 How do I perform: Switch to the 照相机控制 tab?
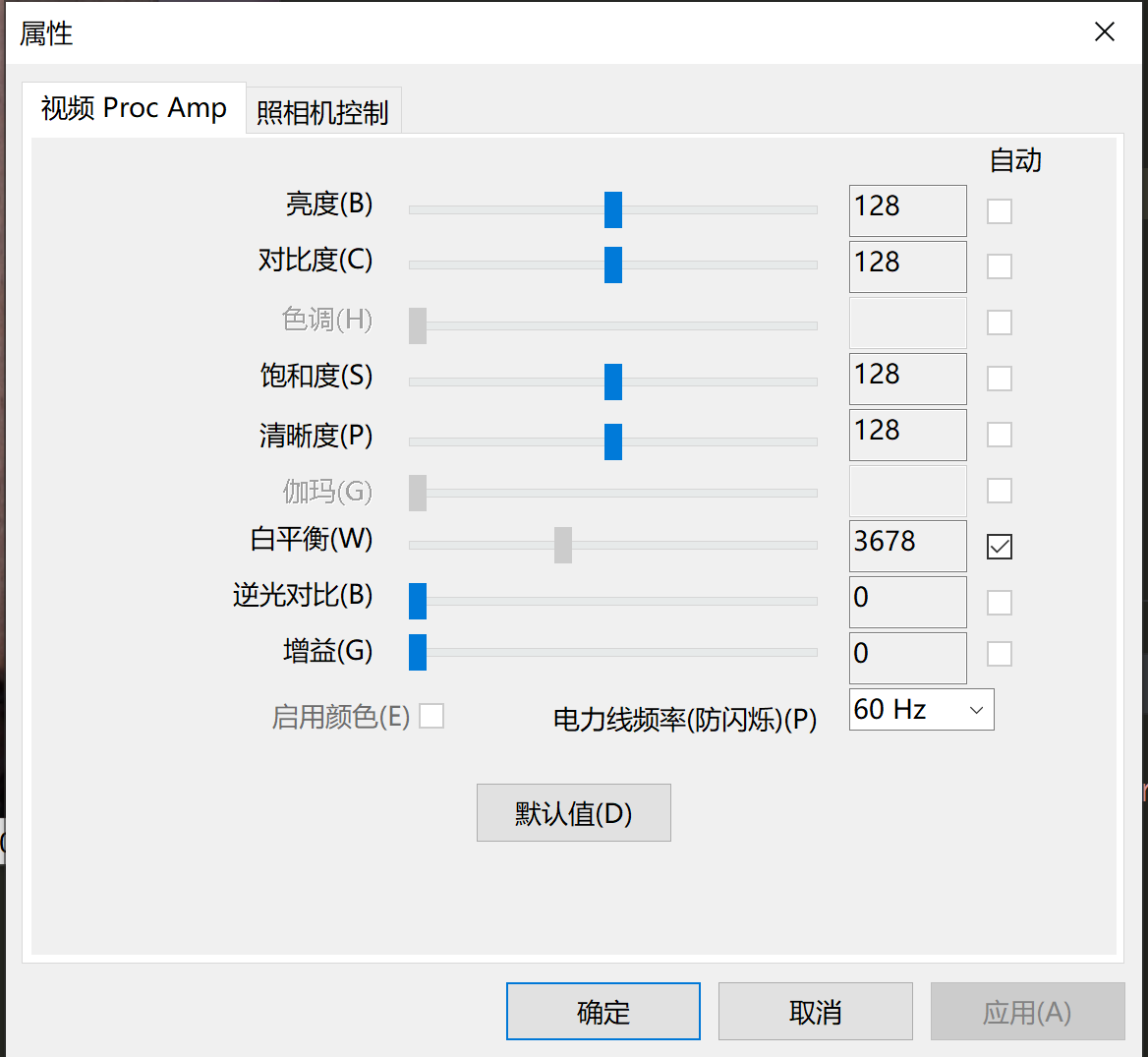323,109
